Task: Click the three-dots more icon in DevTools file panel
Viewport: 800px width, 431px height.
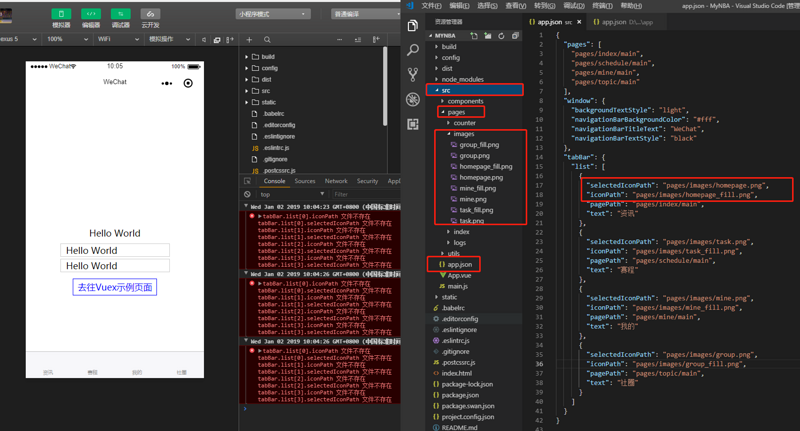Action: click(x=340, y=39)
